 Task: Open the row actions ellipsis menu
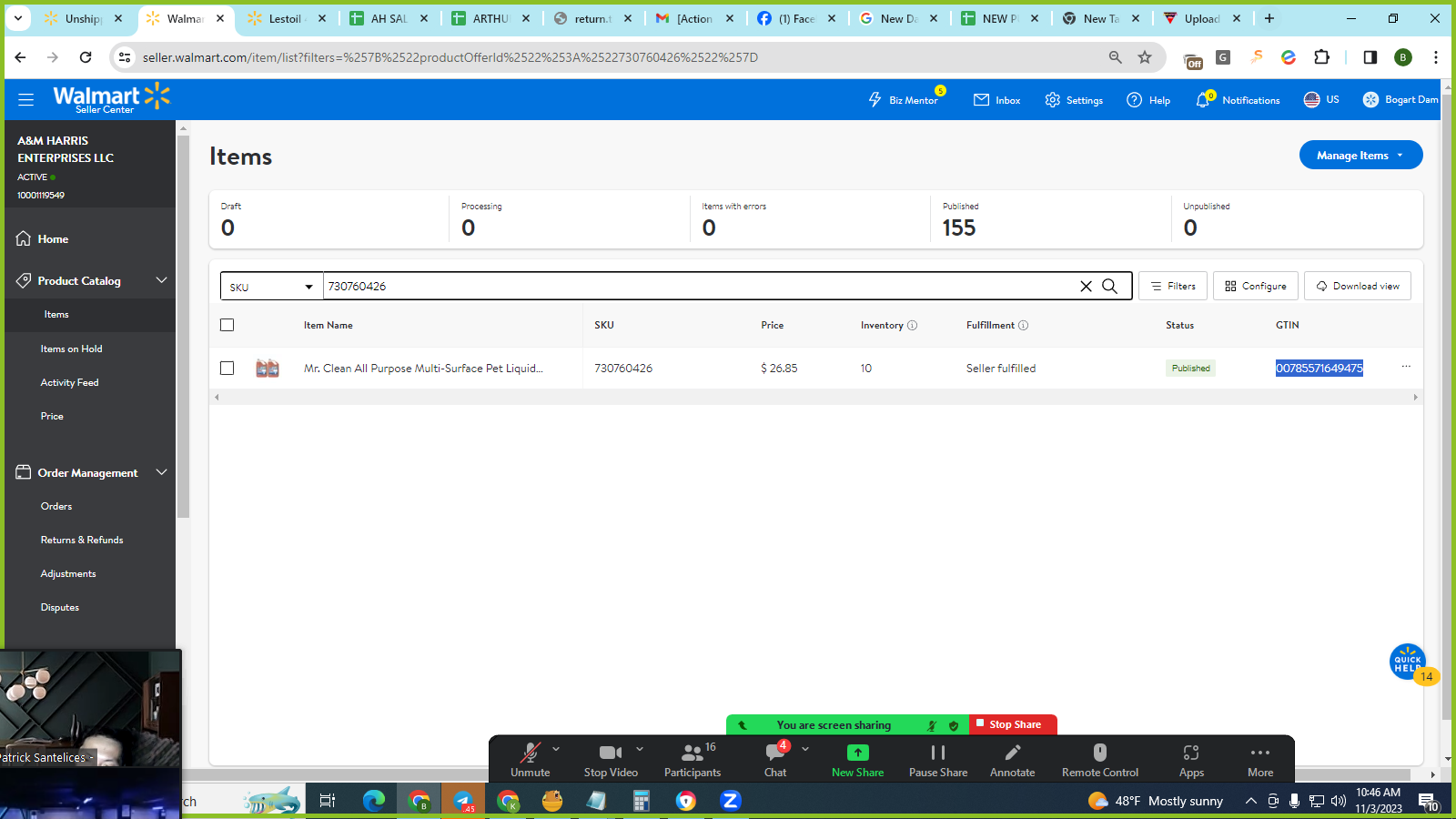(x=1406, y=367)
